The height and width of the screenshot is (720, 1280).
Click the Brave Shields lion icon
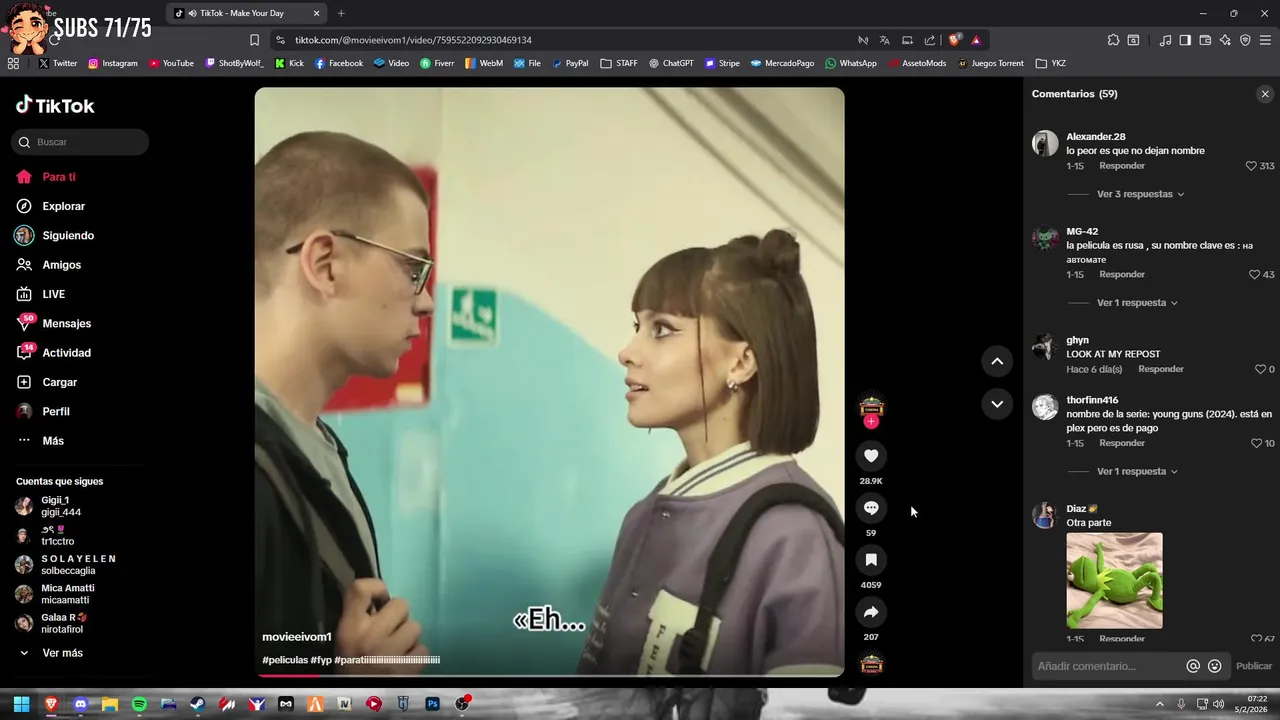(955, 40)
